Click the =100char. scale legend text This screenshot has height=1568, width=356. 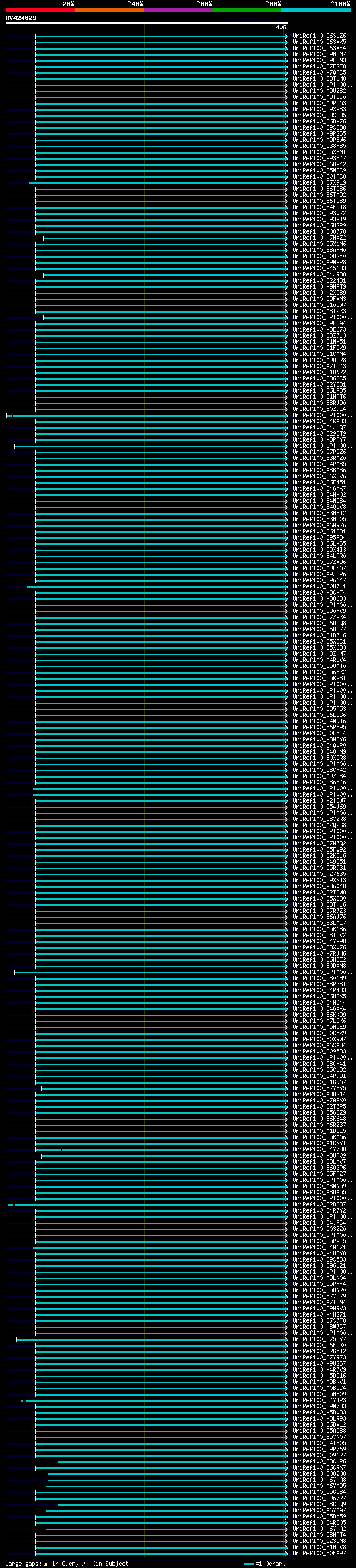pos(270,1563)
